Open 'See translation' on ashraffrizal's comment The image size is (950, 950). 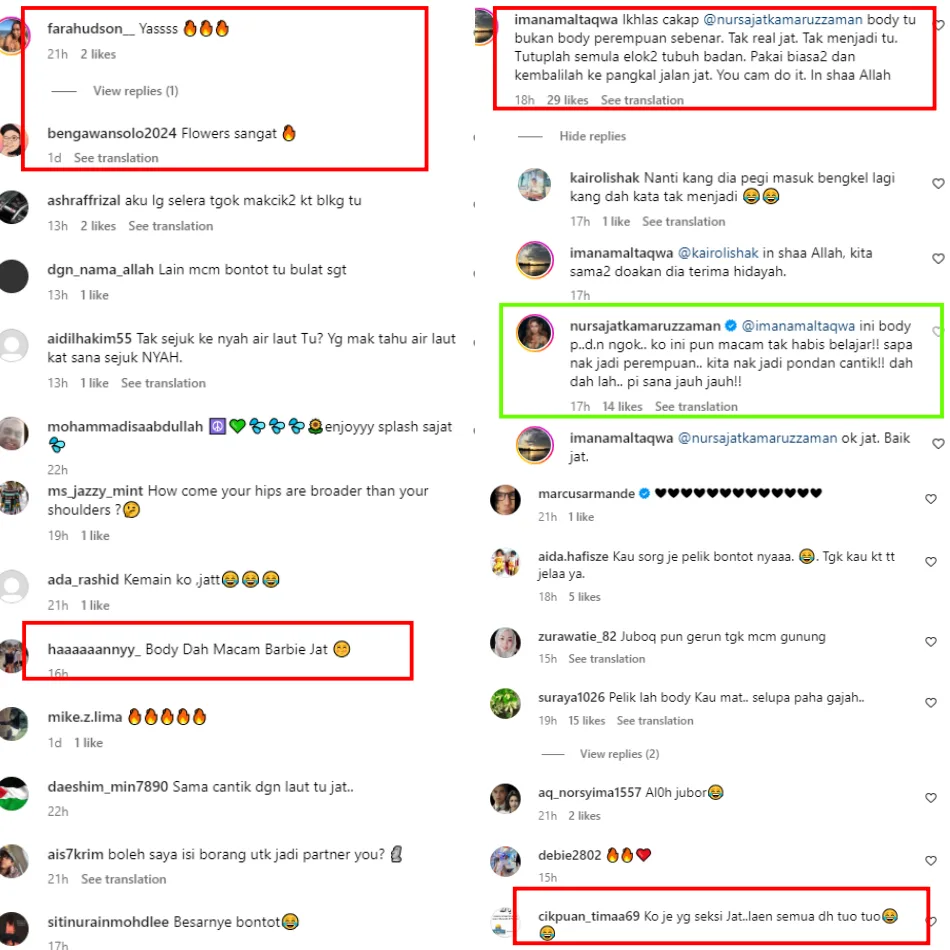coord(170,226)
